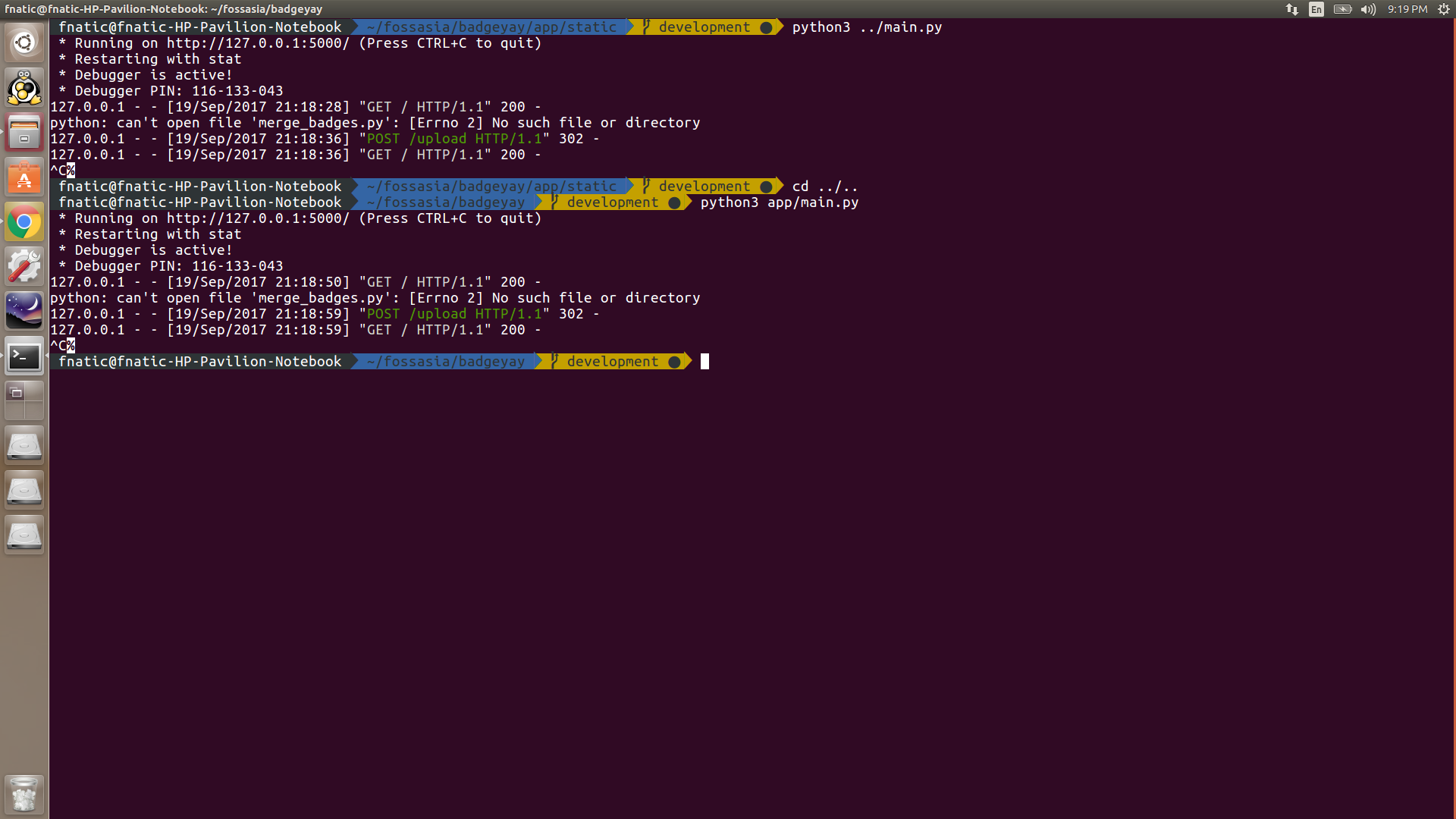Click the GET log line timestamped 21:18:28

(296, 107)
